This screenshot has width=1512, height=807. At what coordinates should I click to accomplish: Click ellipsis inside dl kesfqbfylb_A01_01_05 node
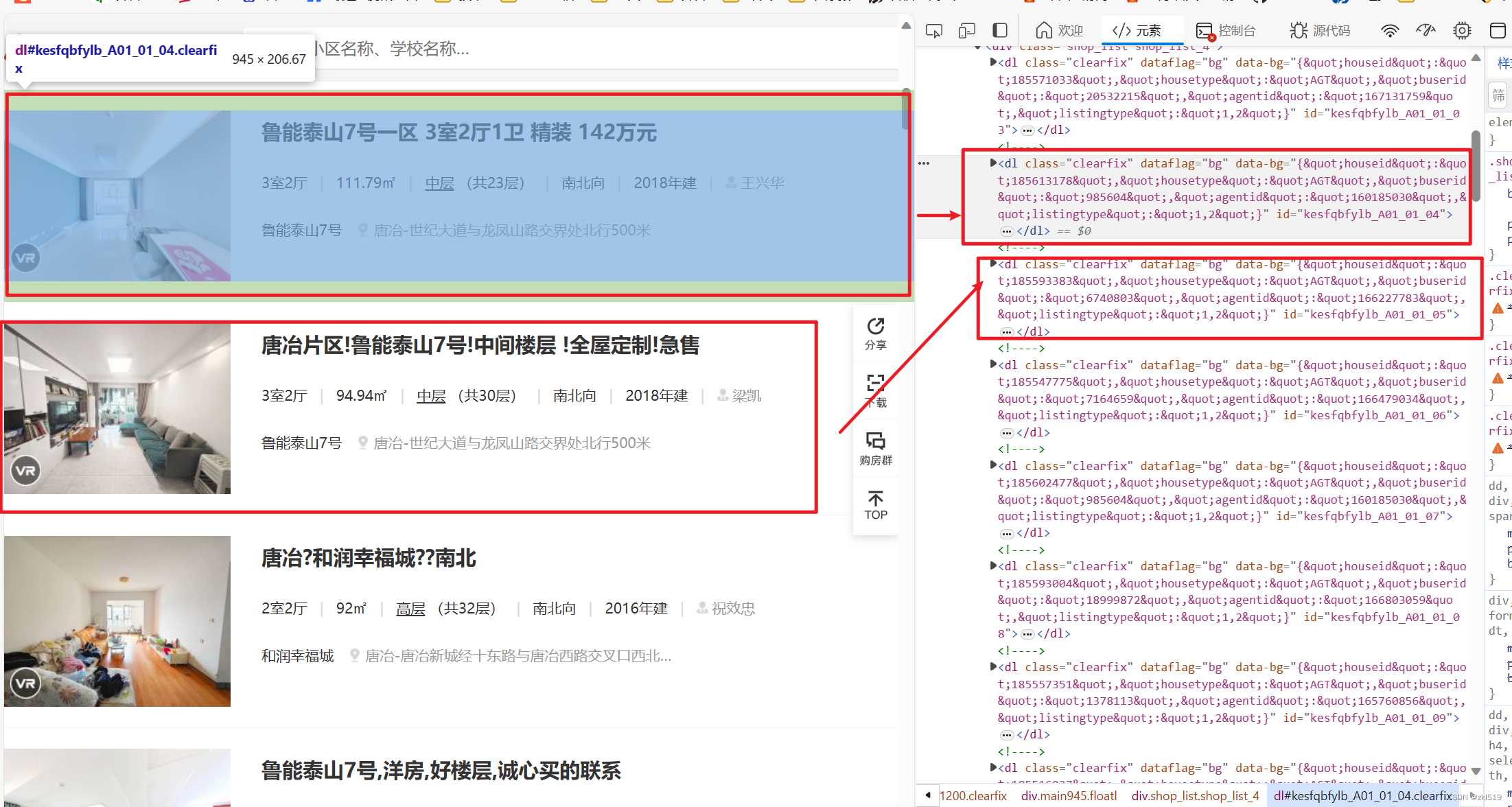pyautogui.click(x=1007, y=332)
